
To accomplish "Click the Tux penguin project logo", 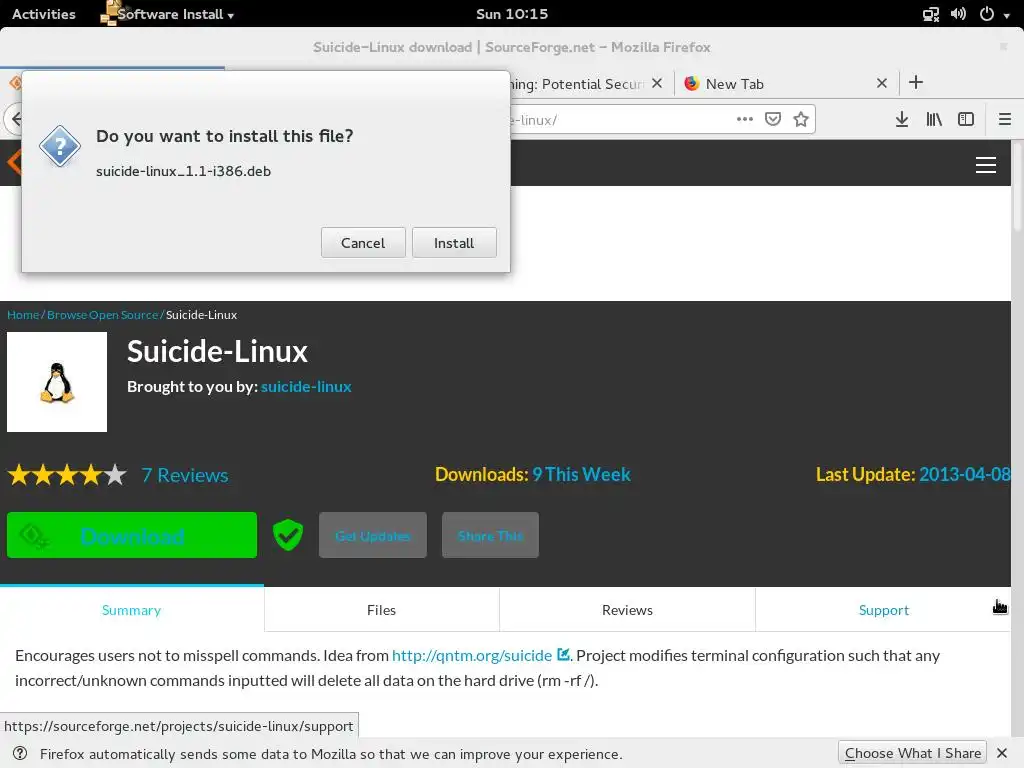I will point(57,382).
